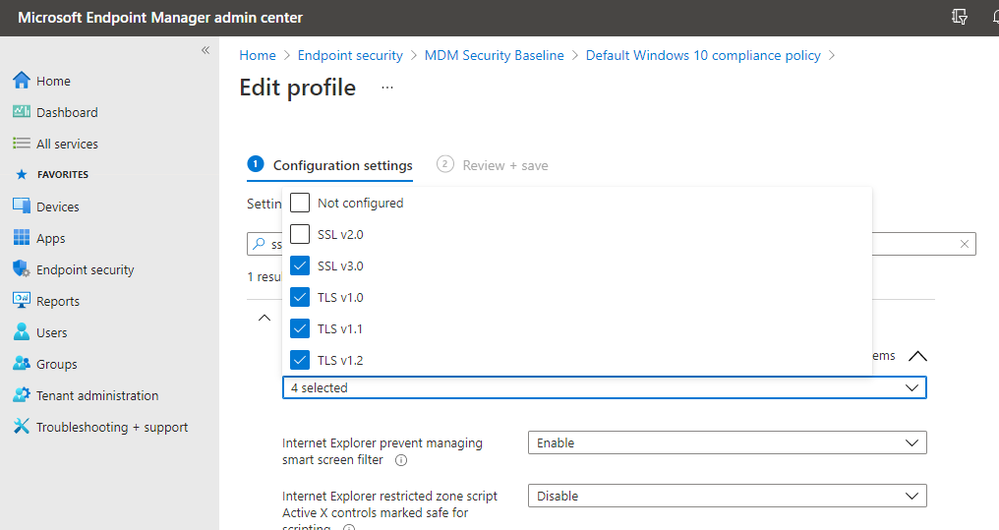
Task: Enable the SSL v2.0 checkbox
Action: click(300, 234)
